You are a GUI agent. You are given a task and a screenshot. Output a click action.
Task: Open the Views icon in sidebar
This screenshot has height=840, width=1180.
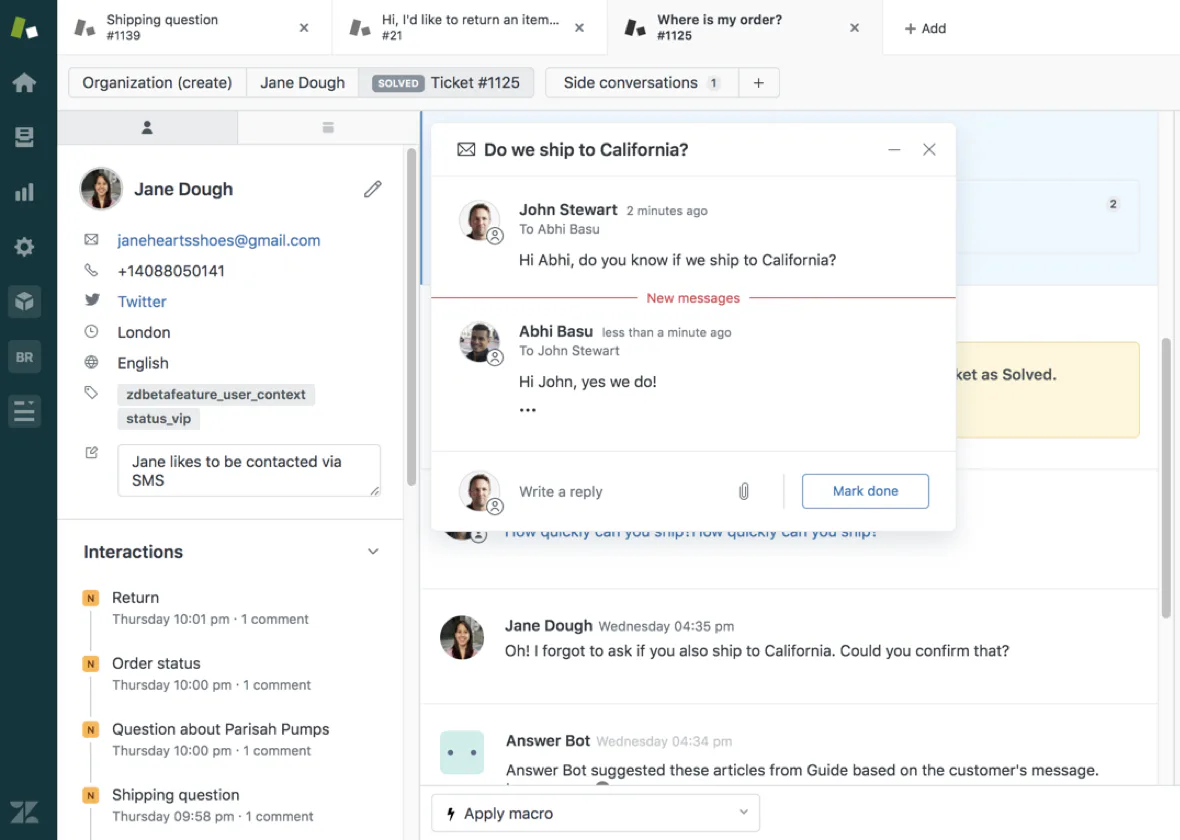tap(24, 138)
